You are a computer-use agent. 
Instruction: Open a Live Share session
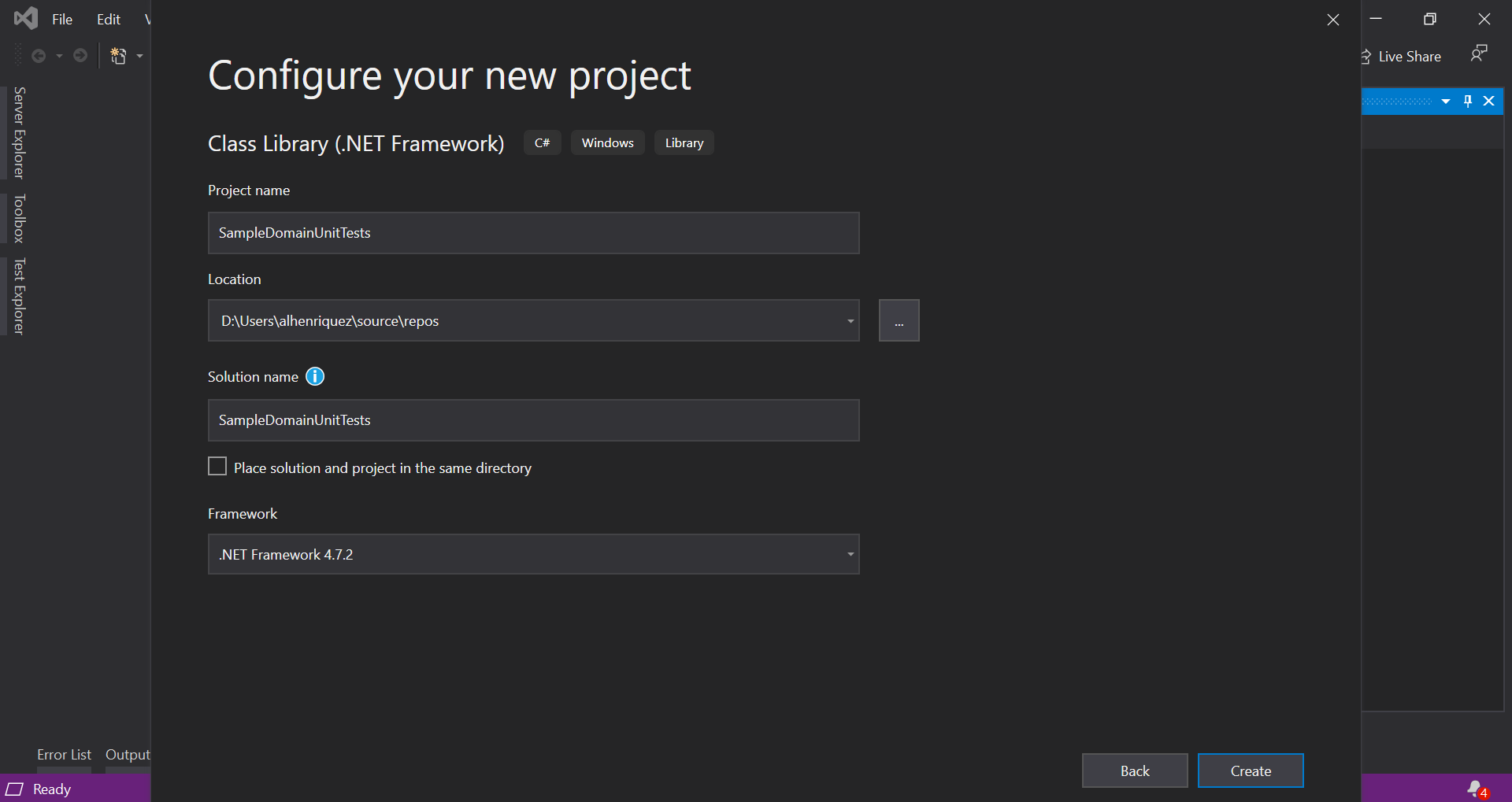tap(1403, 56)
